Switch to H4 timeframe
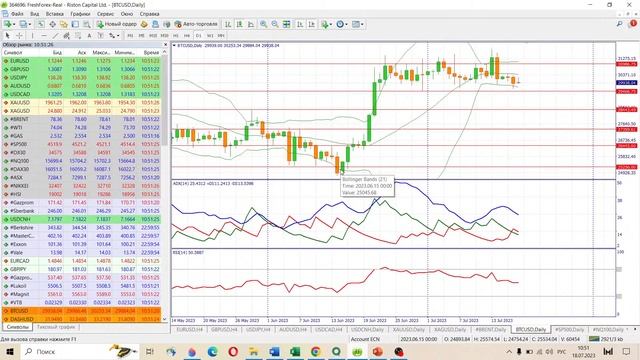 [187, 36]
